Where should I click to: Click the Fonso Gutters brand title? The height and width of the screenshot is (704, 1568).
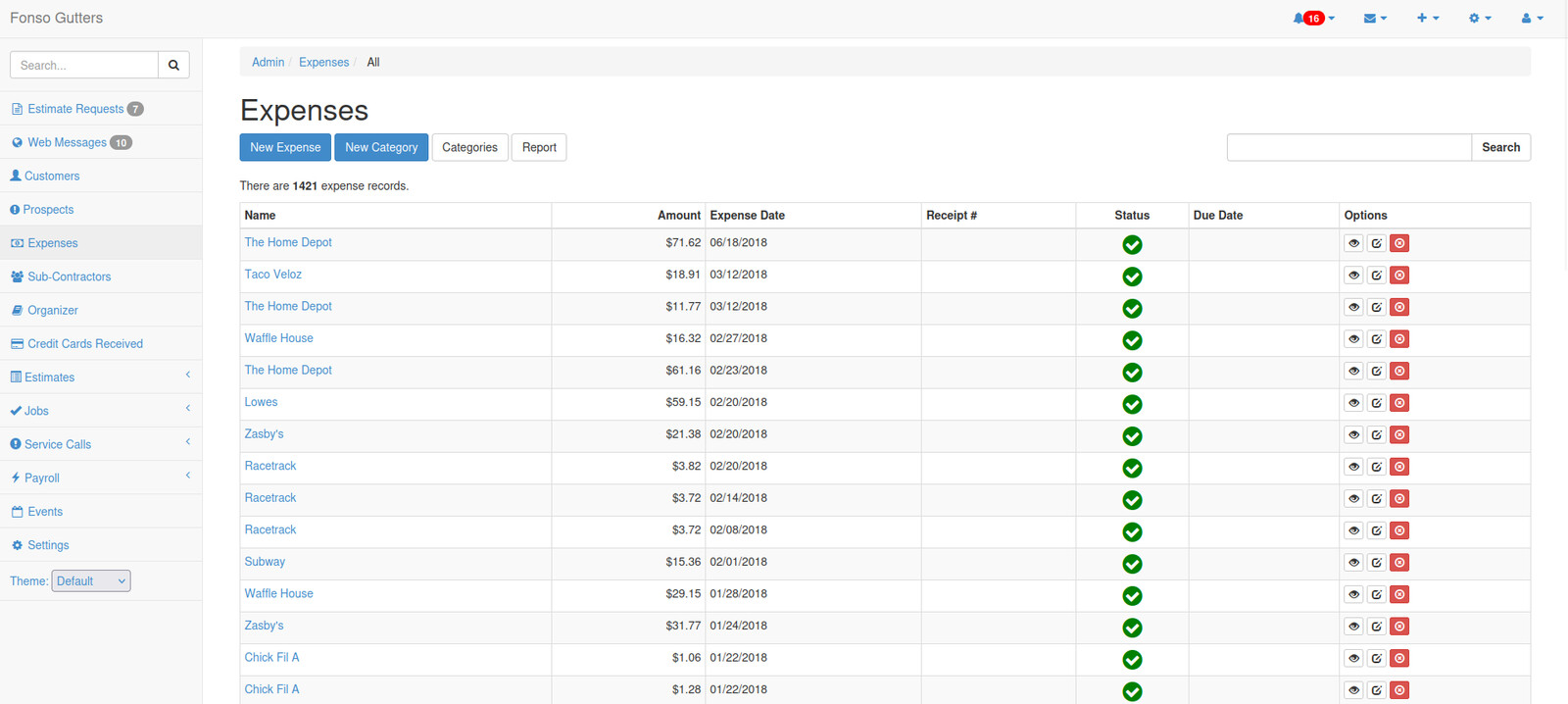click(56, 18)
